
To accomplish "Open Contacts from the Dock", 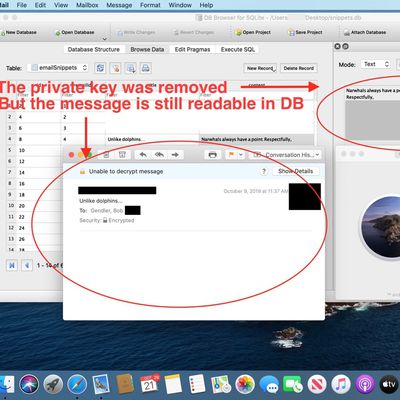I will click(x=125, y=384).
